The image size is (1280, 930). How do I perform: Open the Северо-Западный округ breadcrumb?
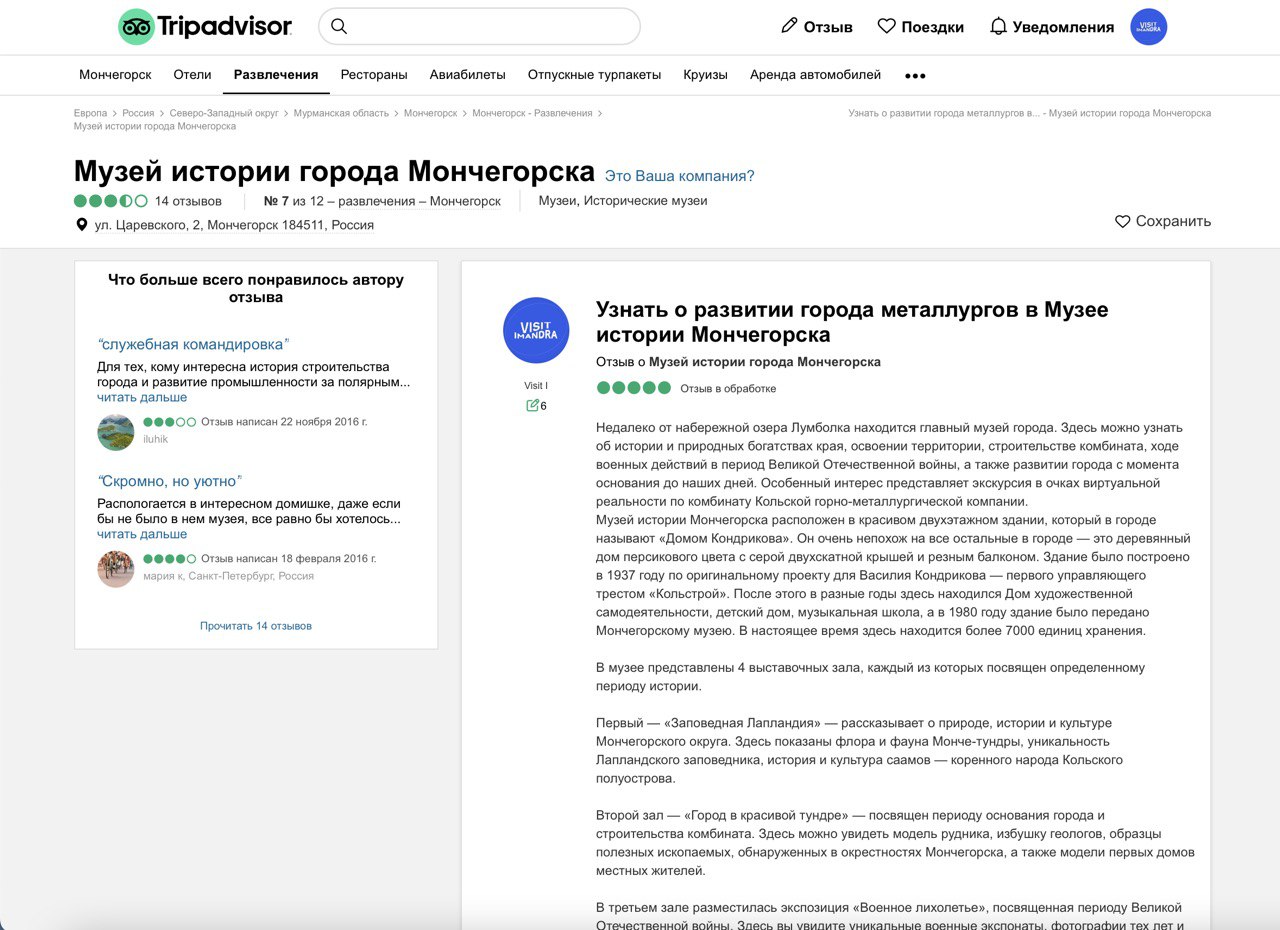pyautogui.click(x=224, y=113)
